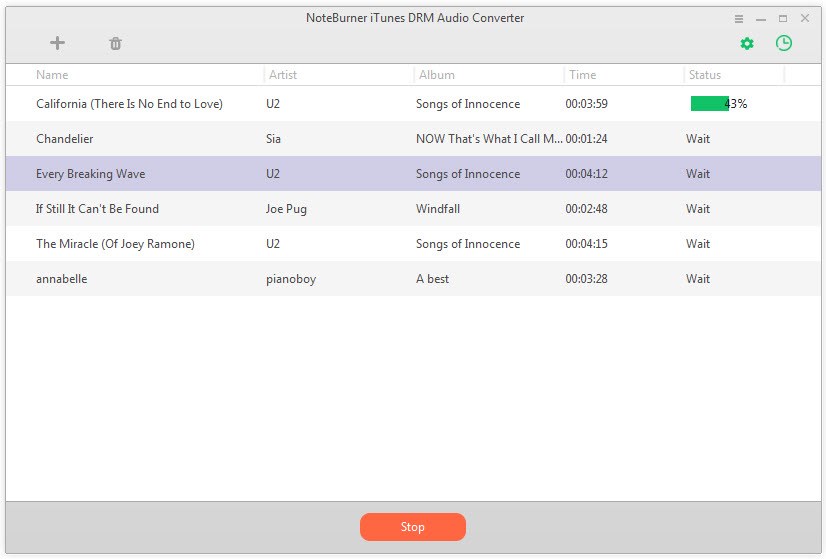Screen dimensions: 826x559
Task: Click time 00:04:15 of The Miracle
Action: coord(586,243)
